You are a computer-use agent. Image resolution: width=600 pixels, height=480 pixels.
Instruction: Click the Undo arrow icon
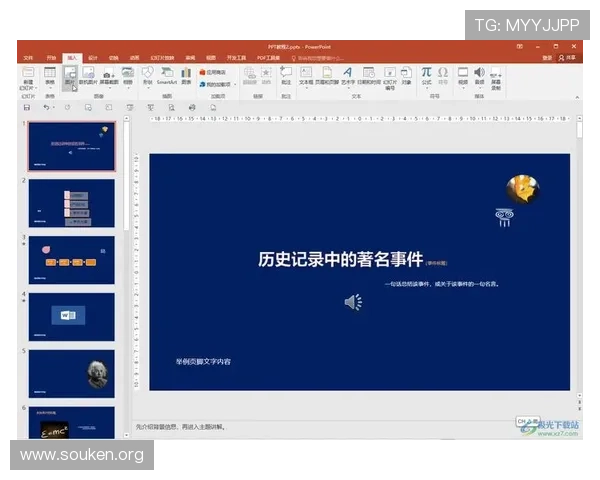pyautogui.click(x=46, y=108)
